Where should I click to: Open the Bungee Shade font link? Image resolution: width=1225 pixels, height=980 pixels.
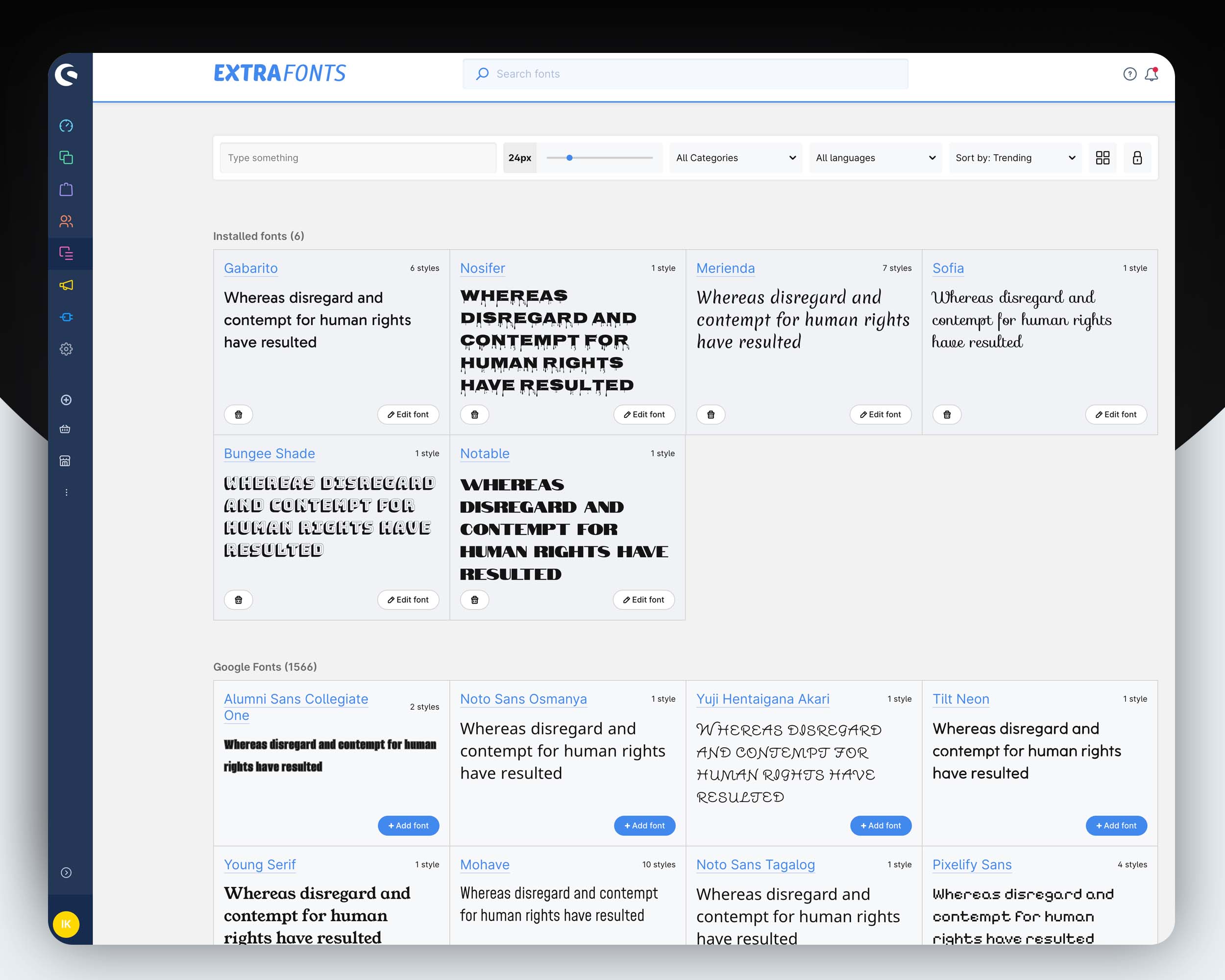[269, 453]
